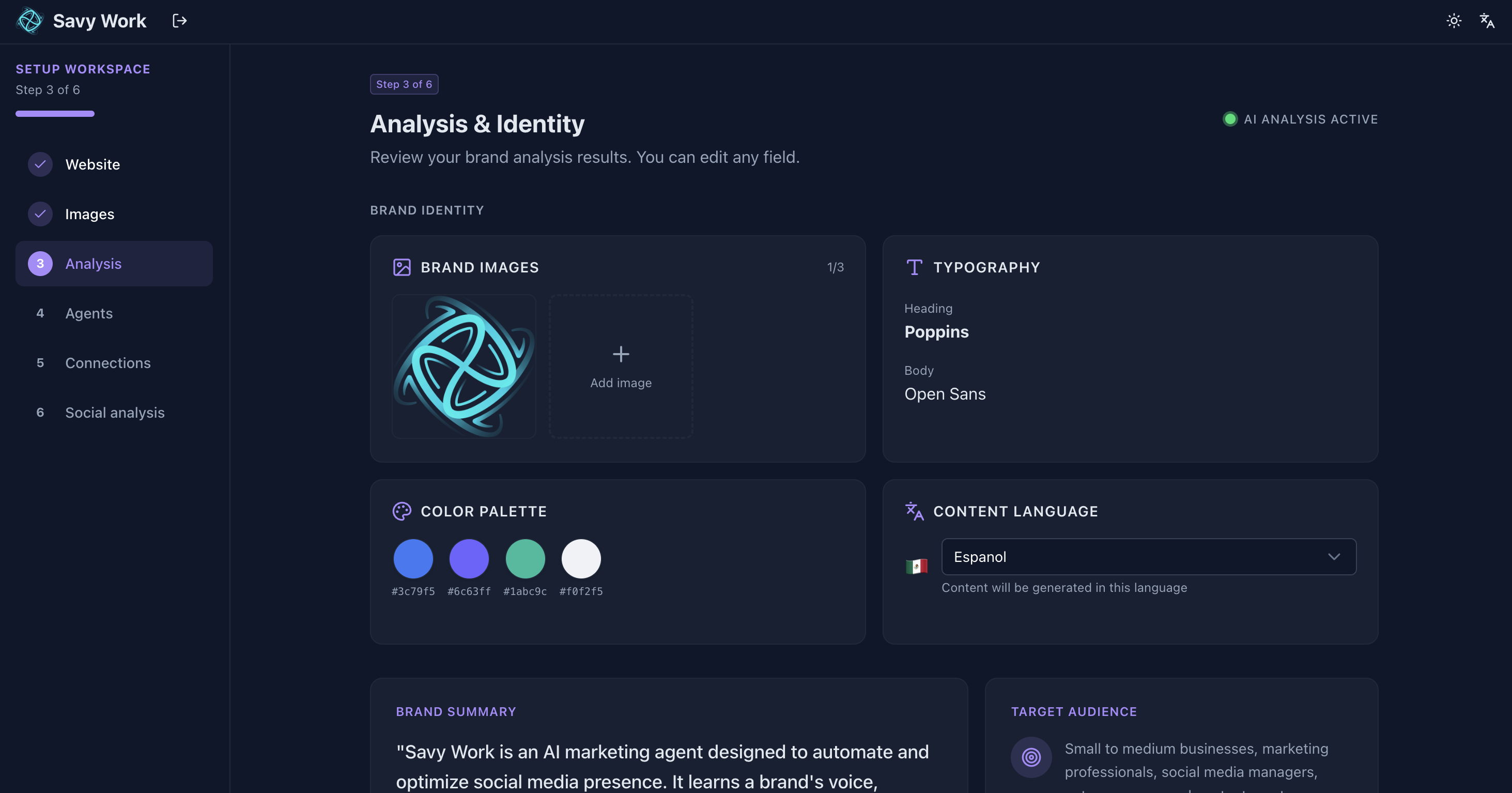
Task: Click the Savy Work logo icon
Action: [29, 21]
